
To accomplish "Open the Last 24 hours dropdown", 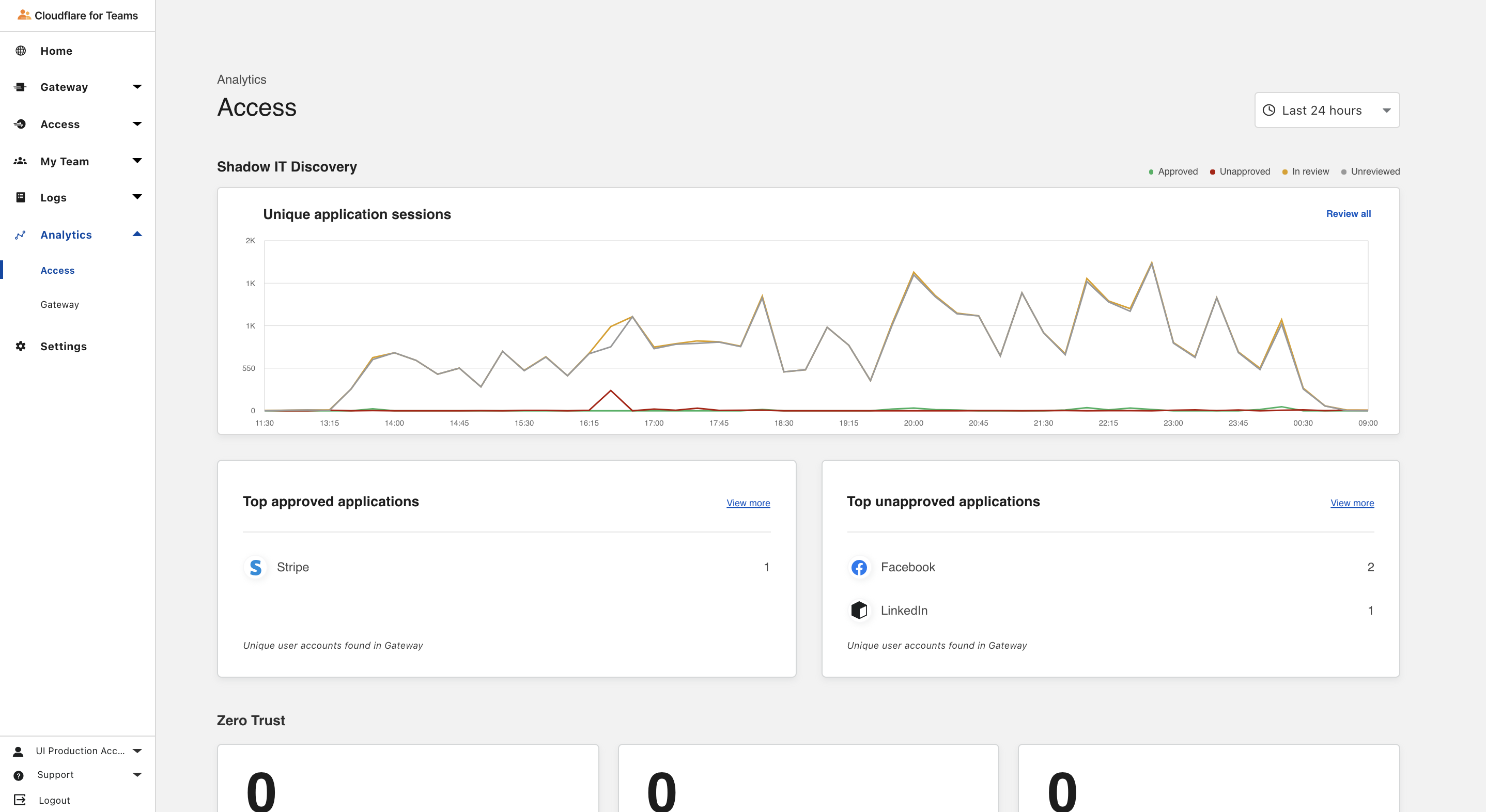I will (x=1327, y=110).
